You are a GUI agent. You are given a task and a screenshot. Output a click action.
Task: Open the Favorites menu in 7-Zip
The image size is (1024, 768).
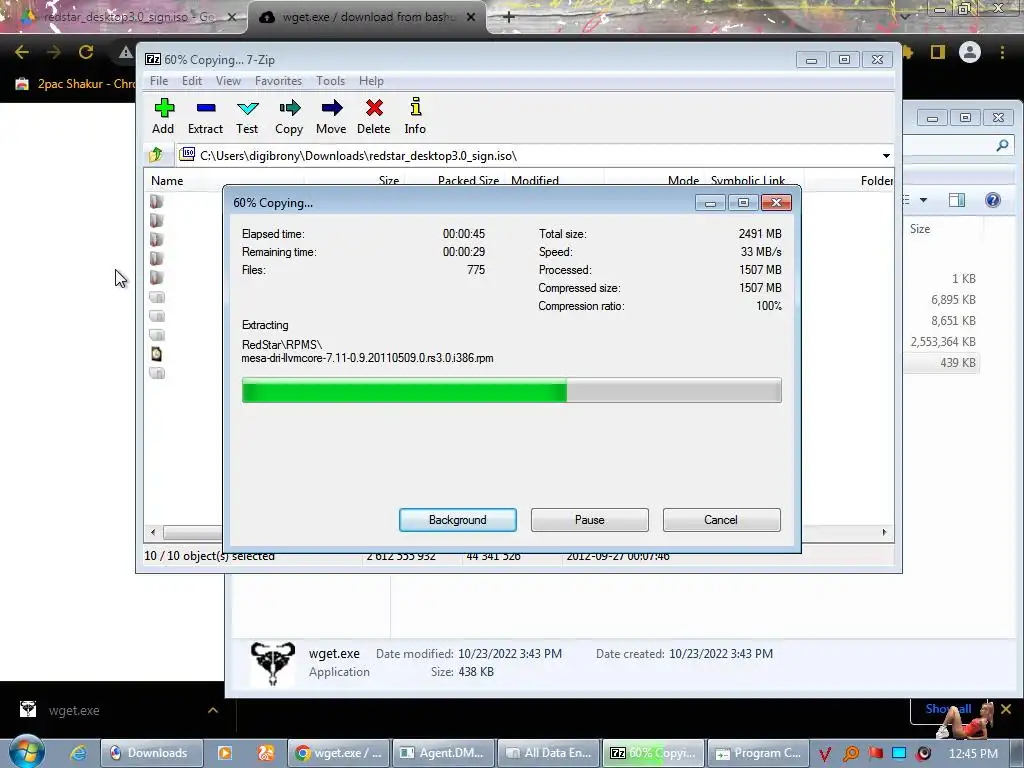tap(278, 81)
